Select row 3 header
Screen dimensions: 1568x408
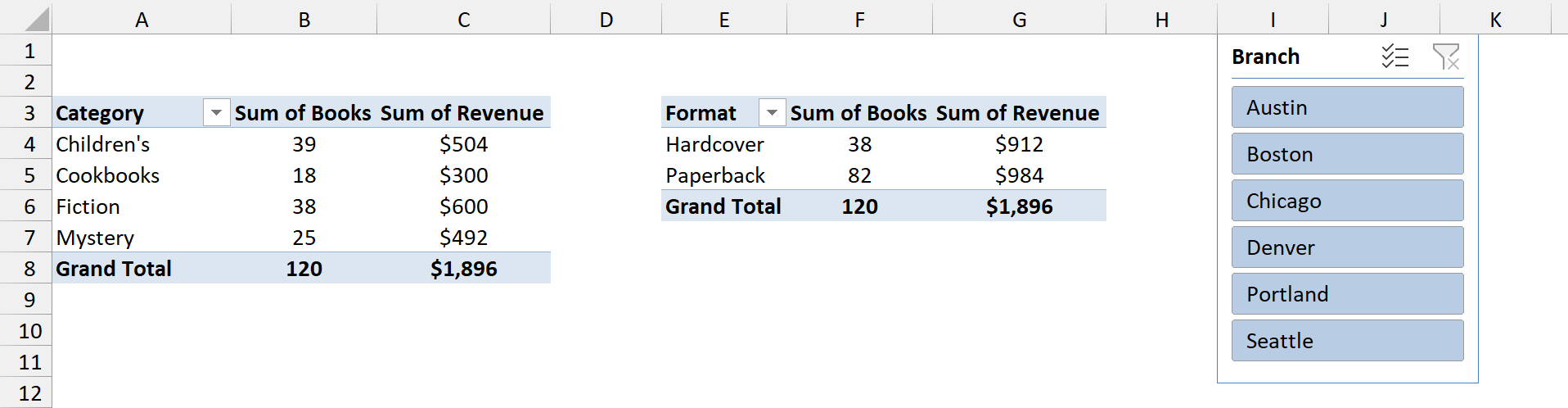tap(26, 113)
